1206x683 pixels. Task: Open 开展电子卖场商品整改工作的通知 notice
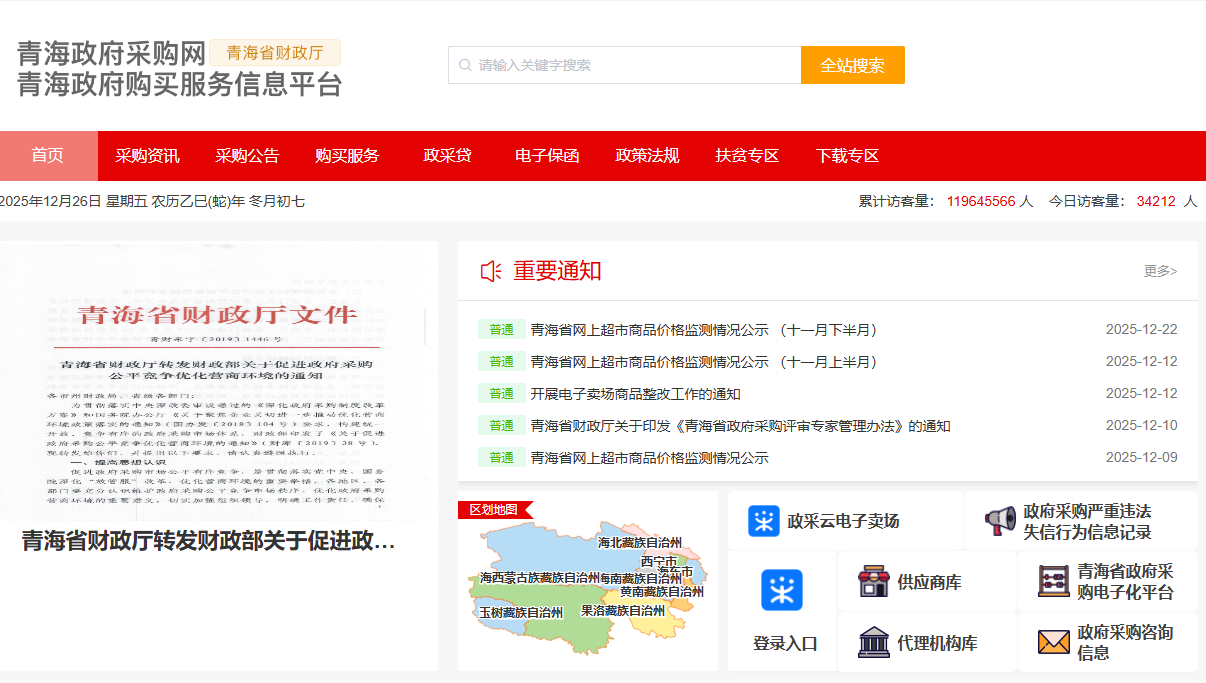click(635, 394)
